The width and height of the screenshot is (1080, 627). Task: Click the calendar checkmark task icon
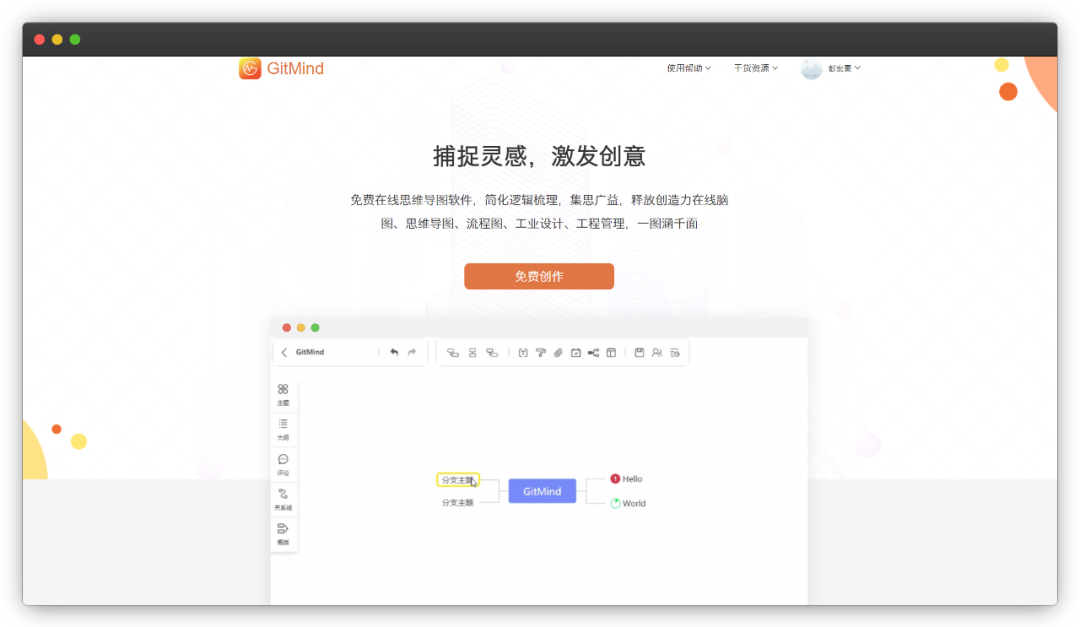(x=576, y=353)
